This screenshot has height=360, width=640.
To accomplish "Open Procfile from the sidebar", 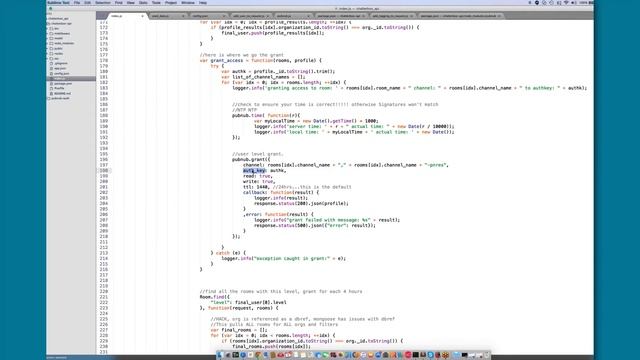I will coord(59,88).
